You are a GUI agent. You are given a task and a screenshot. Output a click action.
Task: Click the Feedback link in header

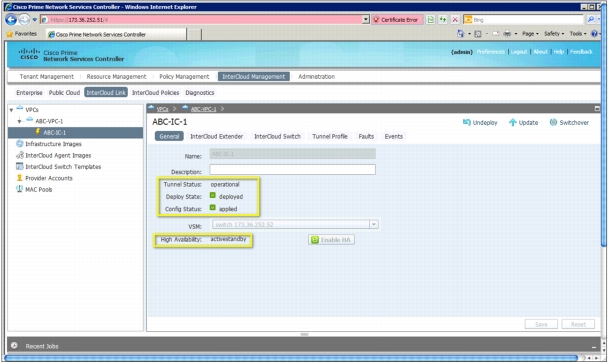[x=581, y=52]
